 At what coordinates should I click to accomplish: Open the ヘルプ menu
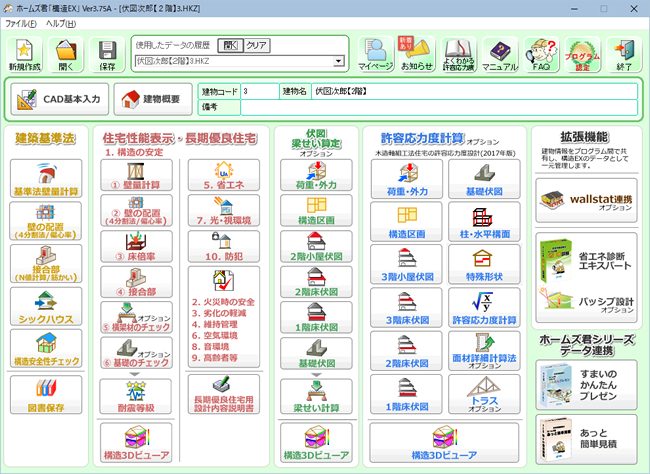[x=61, y=24]
